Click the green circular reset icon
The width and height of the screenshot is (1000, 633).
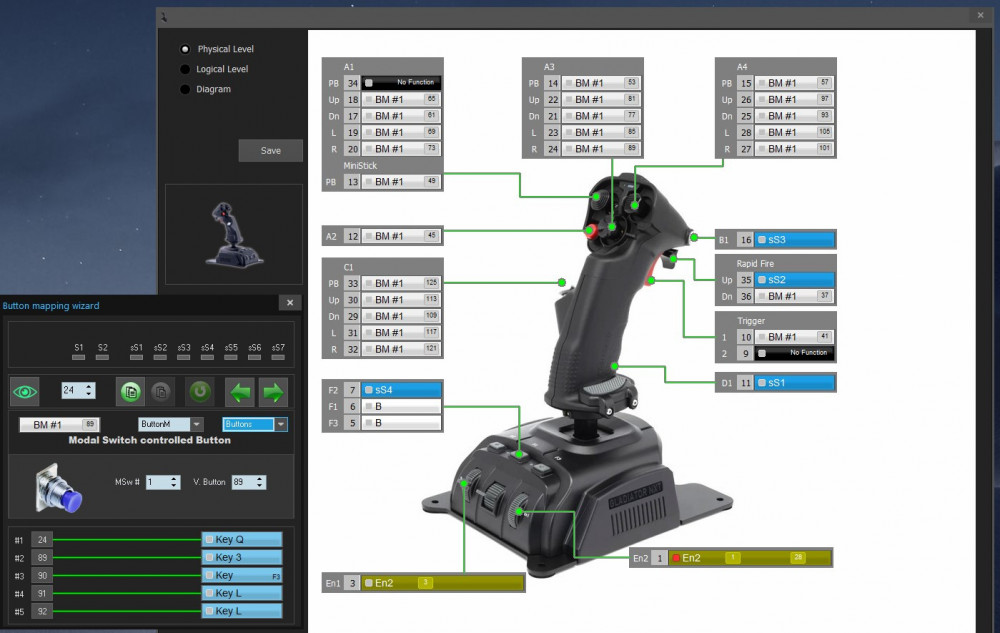click(200, 390)
